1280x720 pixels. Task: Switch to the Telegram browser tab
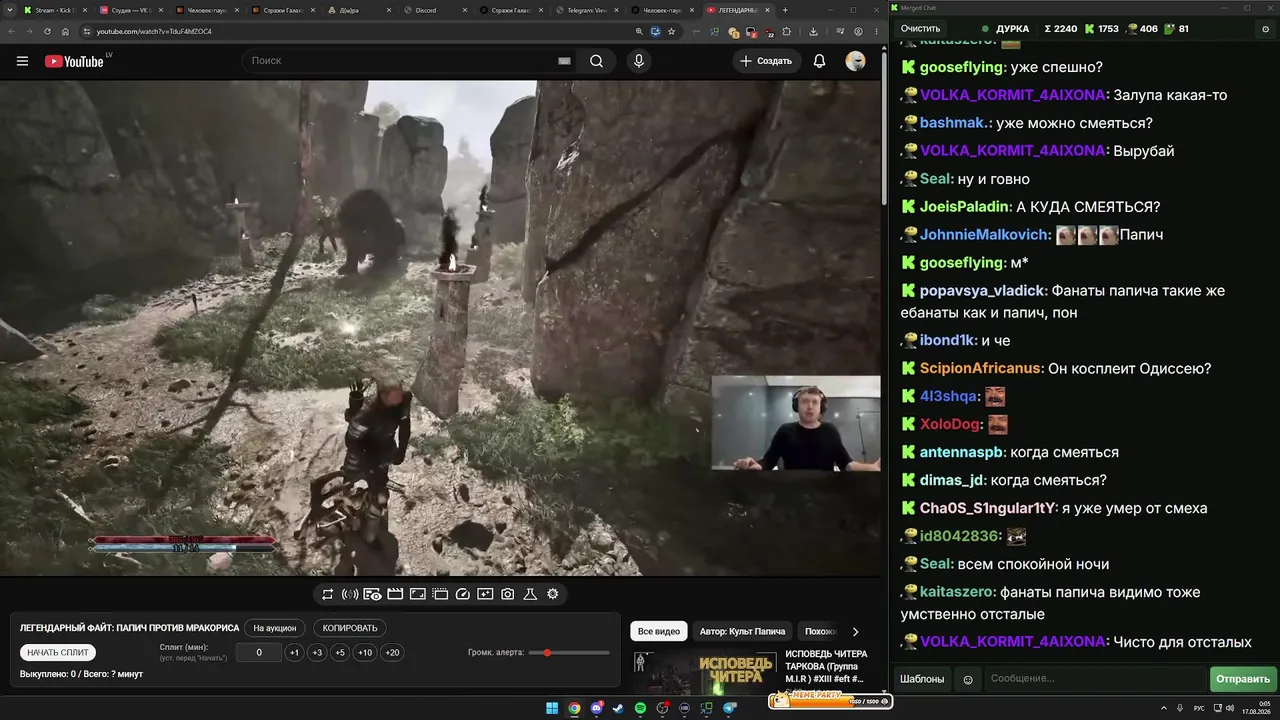585,10
